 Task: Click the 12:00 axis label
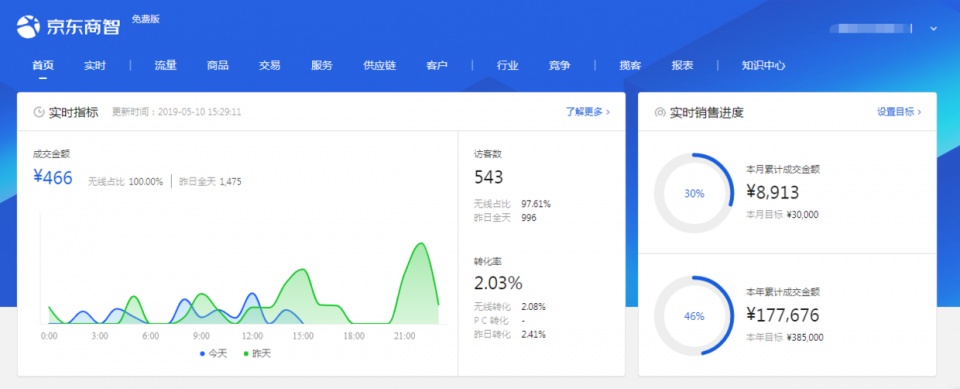tap(252, 336)
